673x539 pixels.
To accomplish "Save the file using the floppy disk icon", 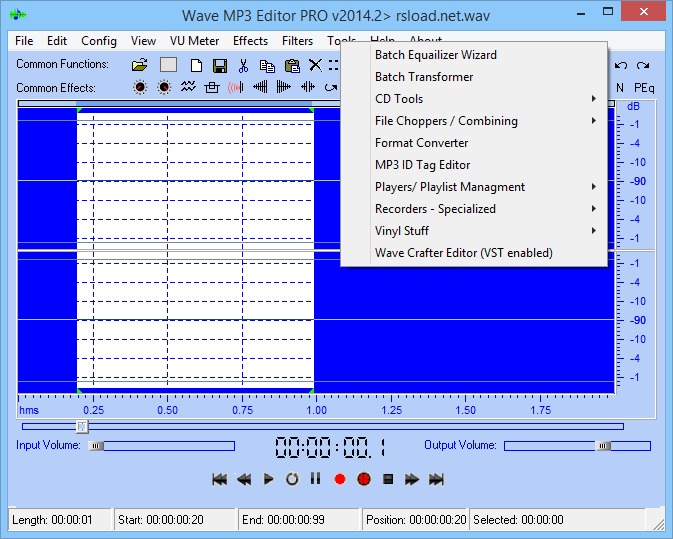I will click(220, 66).
